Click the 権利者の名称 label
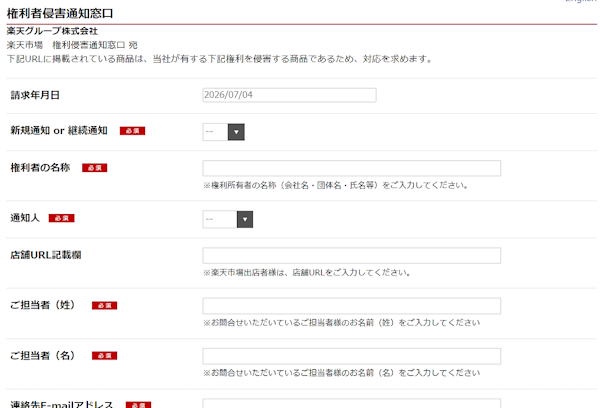The width and height of the screenshot is (600, 408). click(40, 168)
